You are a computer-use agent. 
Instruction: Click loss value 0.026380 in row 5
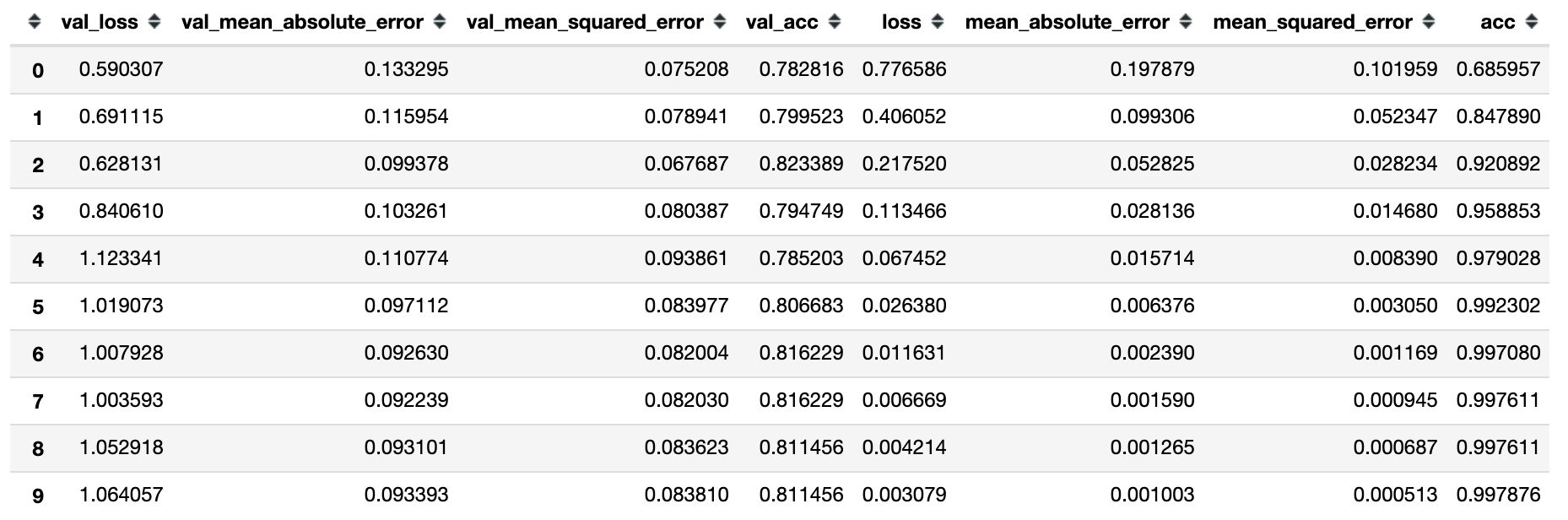(904, 306)
